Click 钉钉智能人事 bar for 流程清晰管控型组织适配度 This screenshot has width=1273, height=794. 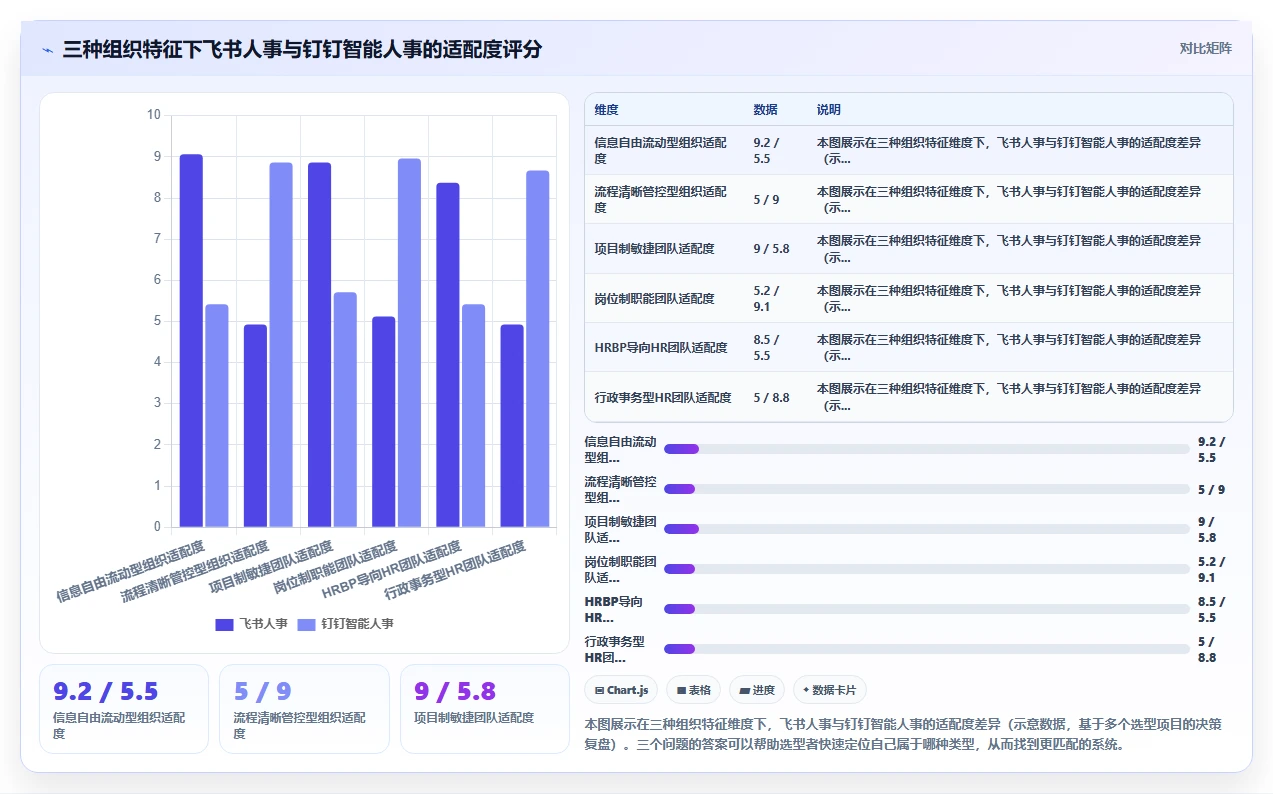click(281, 345)
